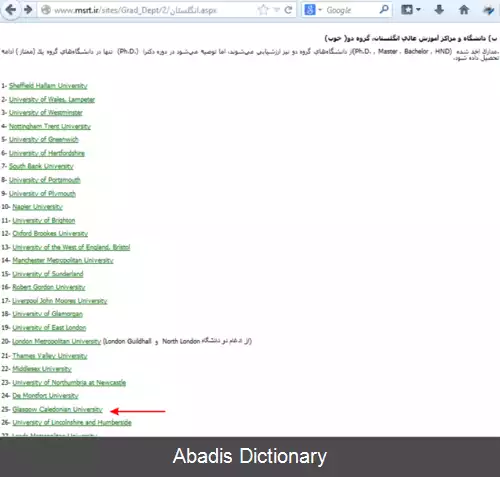This screenshot has height=477, width=500.
Task: Open London Metropolitan University link
Action: pyautogui.click(x=56, y=341)
